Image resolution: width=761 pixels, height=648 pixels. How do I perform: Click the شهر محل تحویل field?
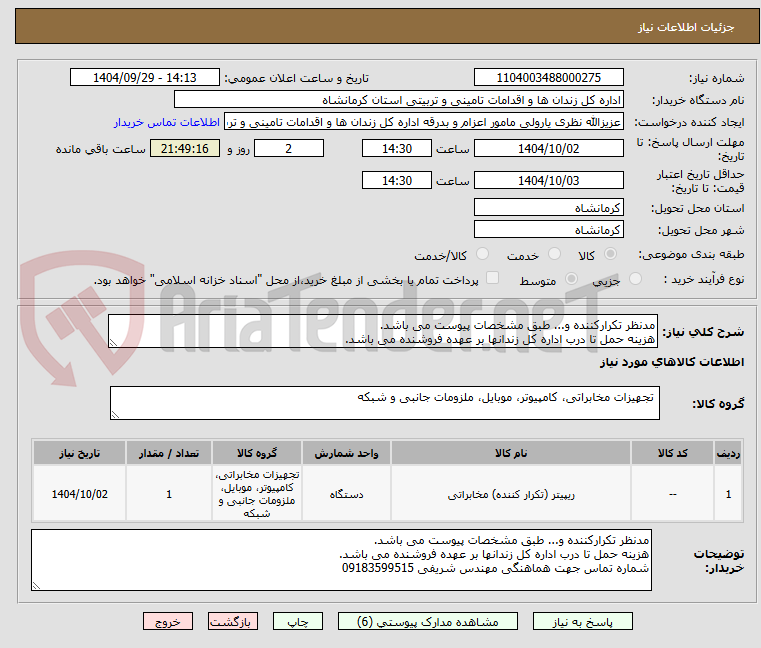[548, 230]
